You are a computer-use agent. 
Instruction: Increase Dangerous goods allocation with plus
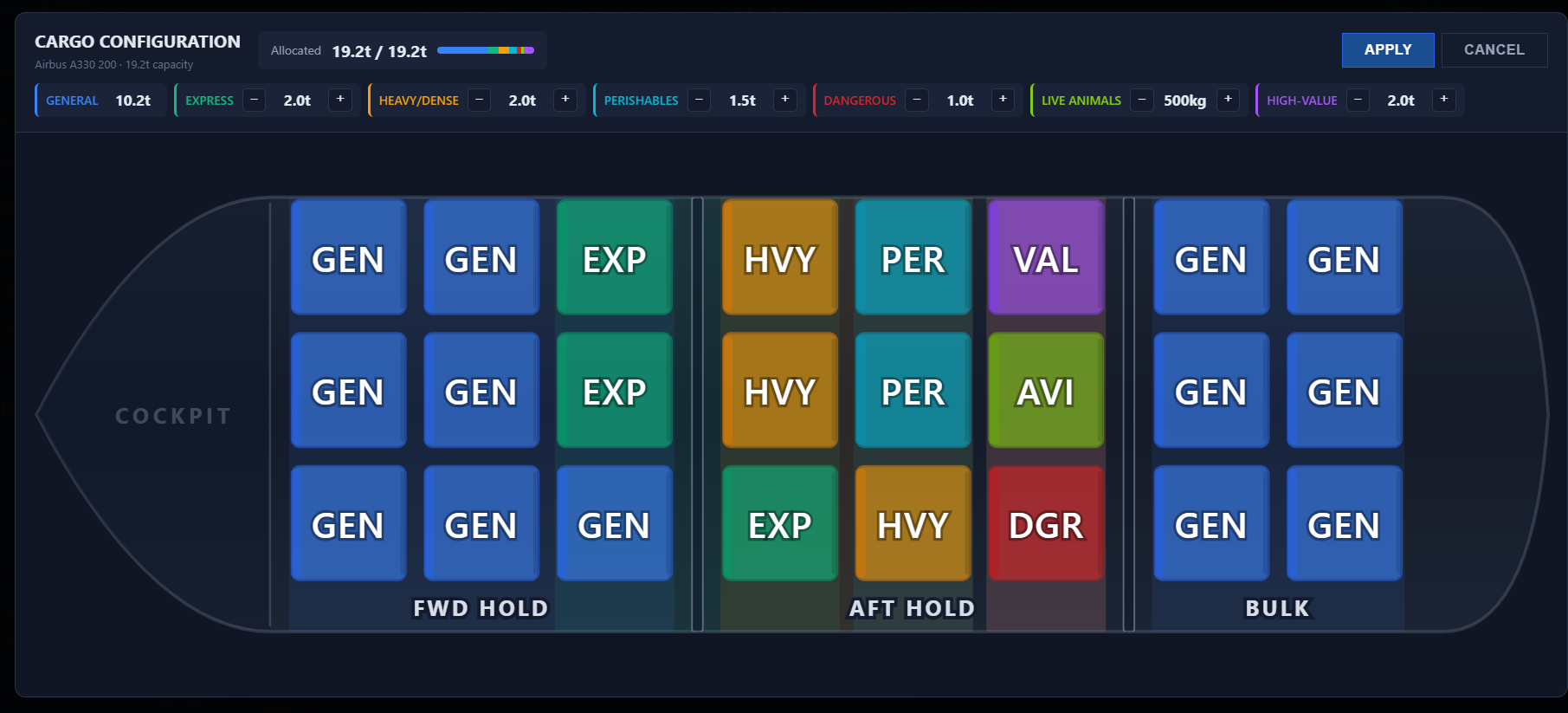pyautogui.click(x=1003, y=100)
